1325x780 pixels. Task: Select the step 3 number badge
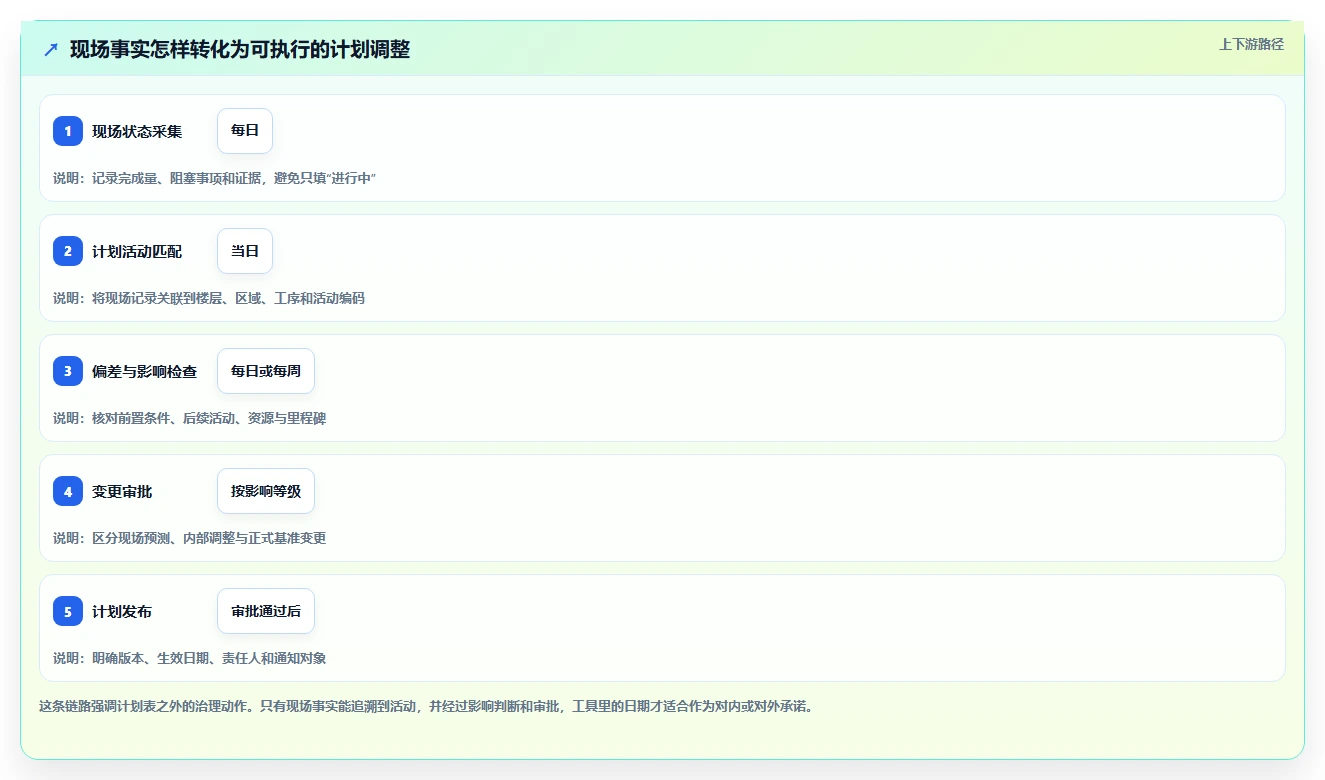pyautogui.click(x=68, y=371)
